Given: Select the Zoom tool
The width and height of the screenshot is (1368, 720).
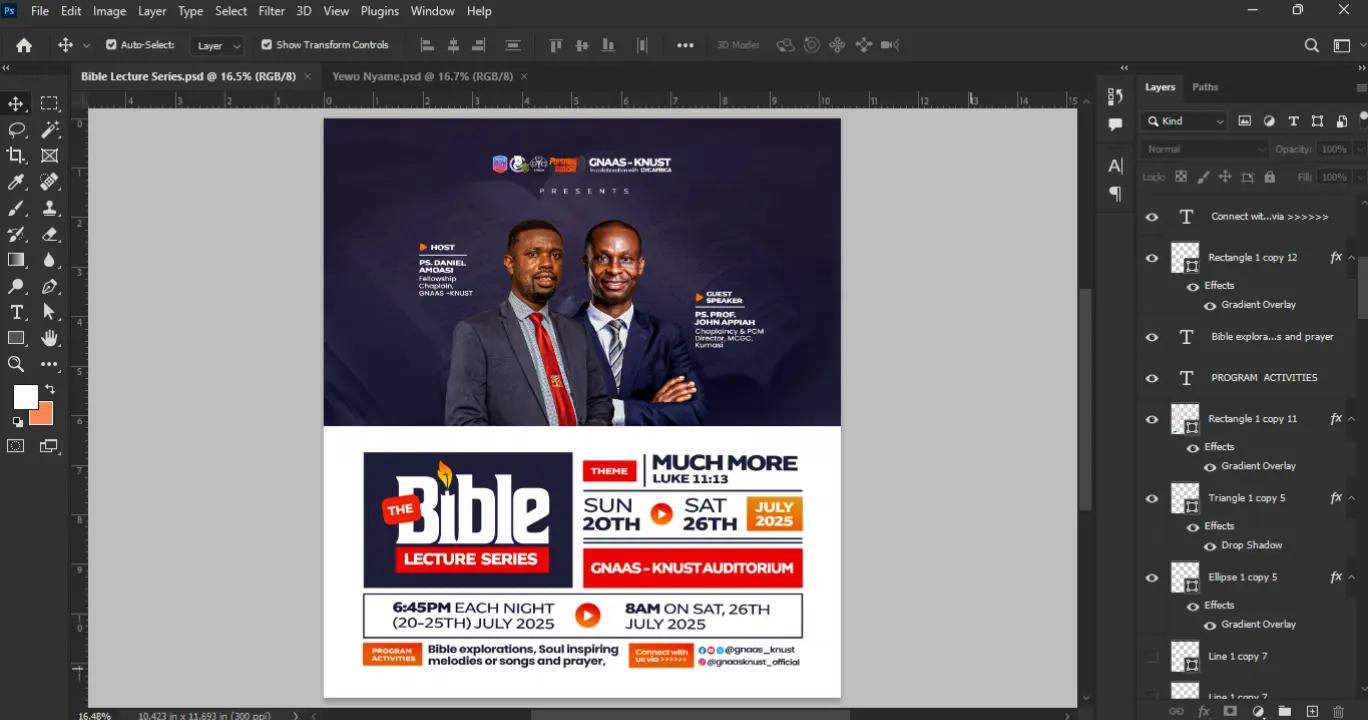Looking at the screenshot, I should [16, 364].
